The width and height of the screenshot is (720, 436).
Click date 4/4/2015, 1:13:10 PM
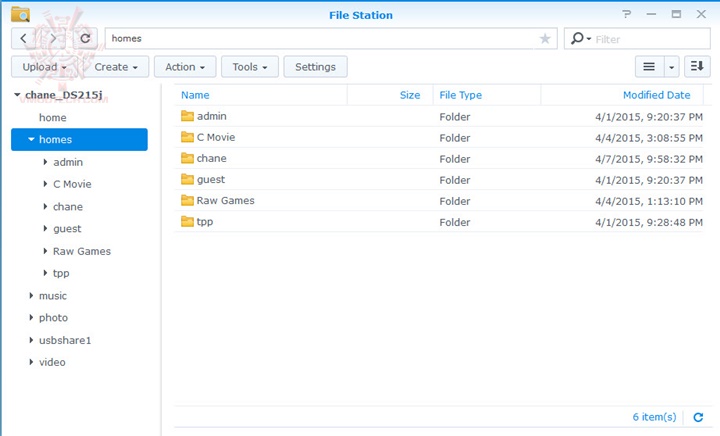pyautogui.click(x=649, y=201)
